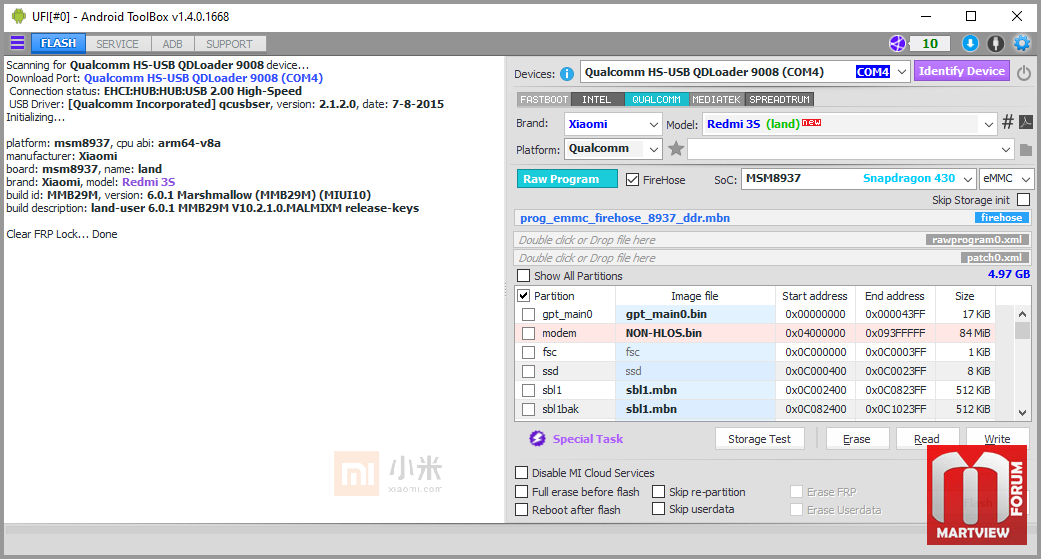This screenshot has width=1041, height=559.
Task: Click the black shield icon in top bar
Action: tap(995, 43)
